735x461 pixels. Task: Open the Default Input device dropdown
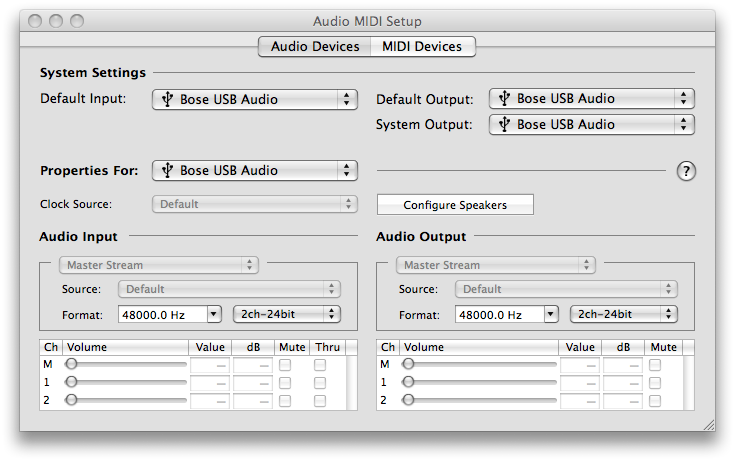(x=255, y=99)
